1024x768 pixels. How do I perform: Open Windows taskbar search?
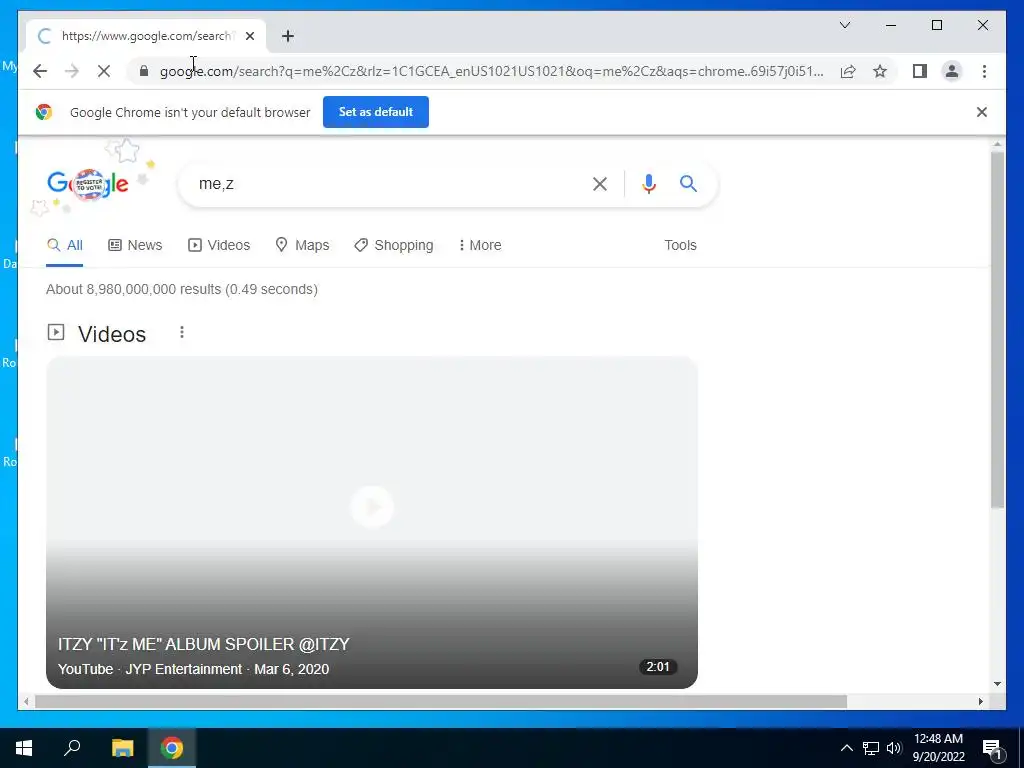pyautogui.click(x=72, y=748)
